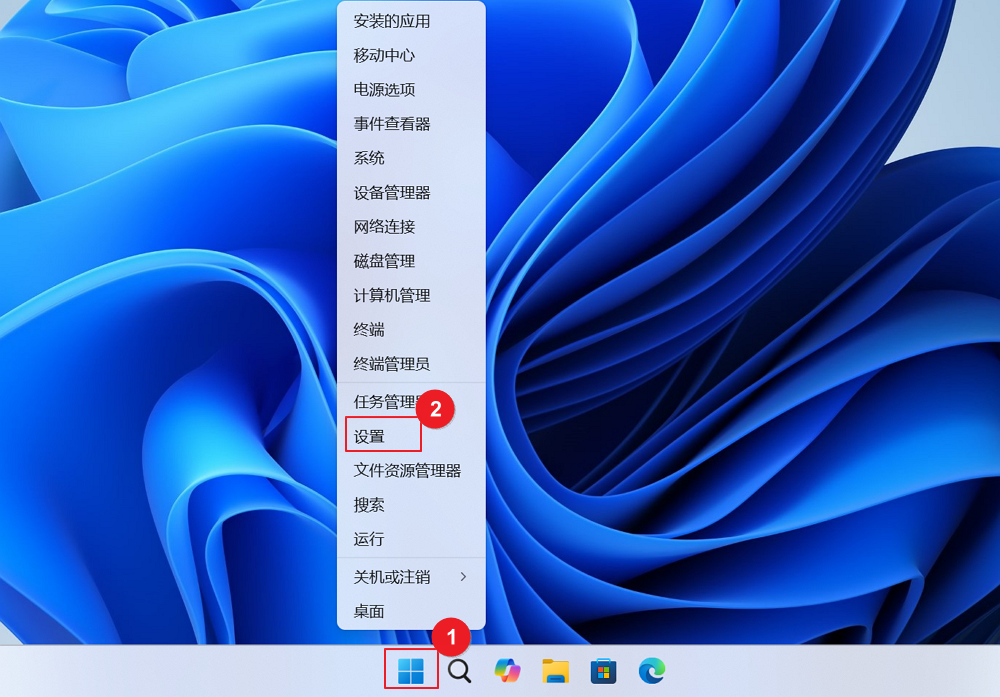
Task: Open File Explorer from the taskbar
Action: 555,672
